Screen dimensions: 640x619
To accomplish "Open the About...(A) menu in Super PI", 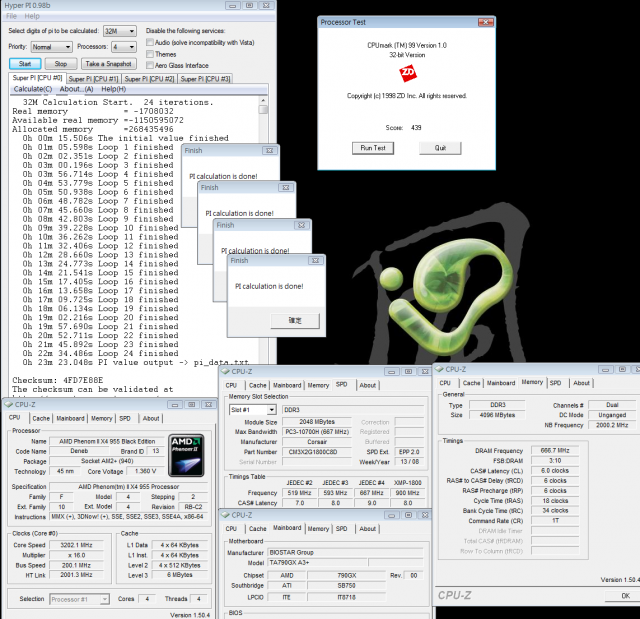I will tap(76, 89).
